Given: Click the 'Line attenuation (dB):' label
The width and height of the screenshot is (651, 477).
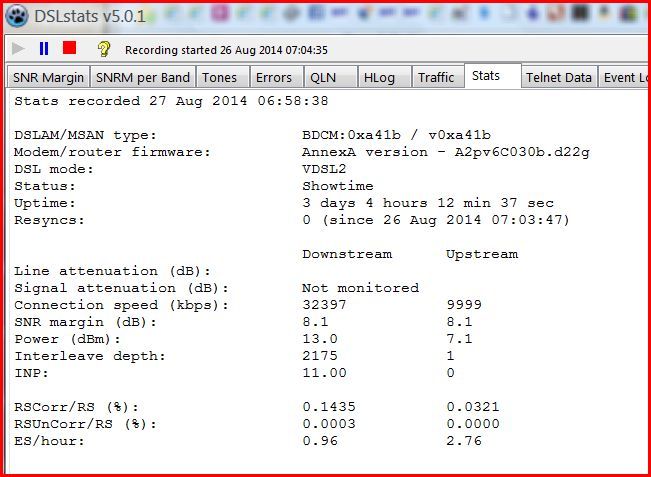Looking at the screenshot, I should [x=112, y=271].
